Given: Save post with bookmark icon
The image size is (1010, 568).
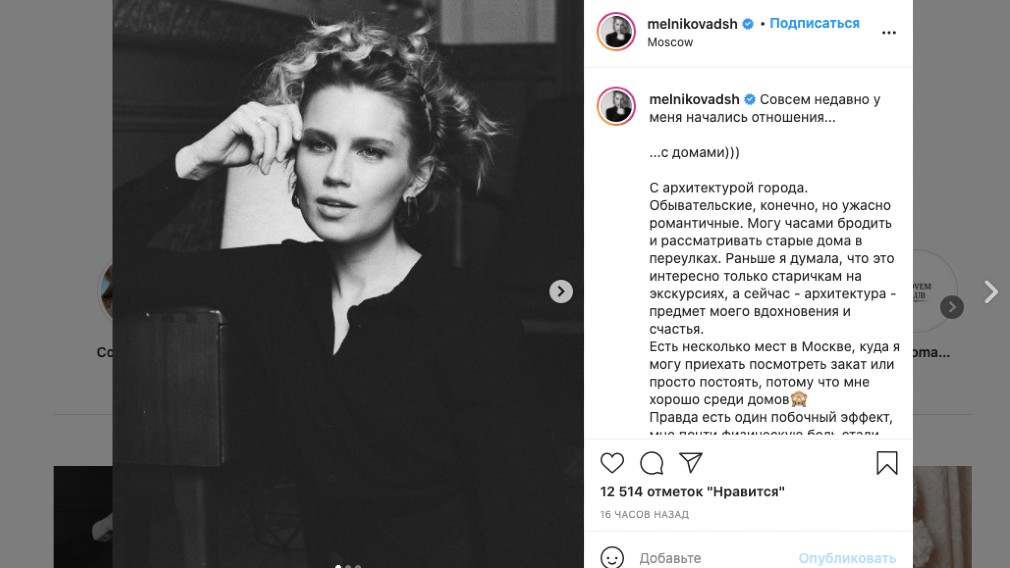Looking at the screenshot, I should click(887, 463).
